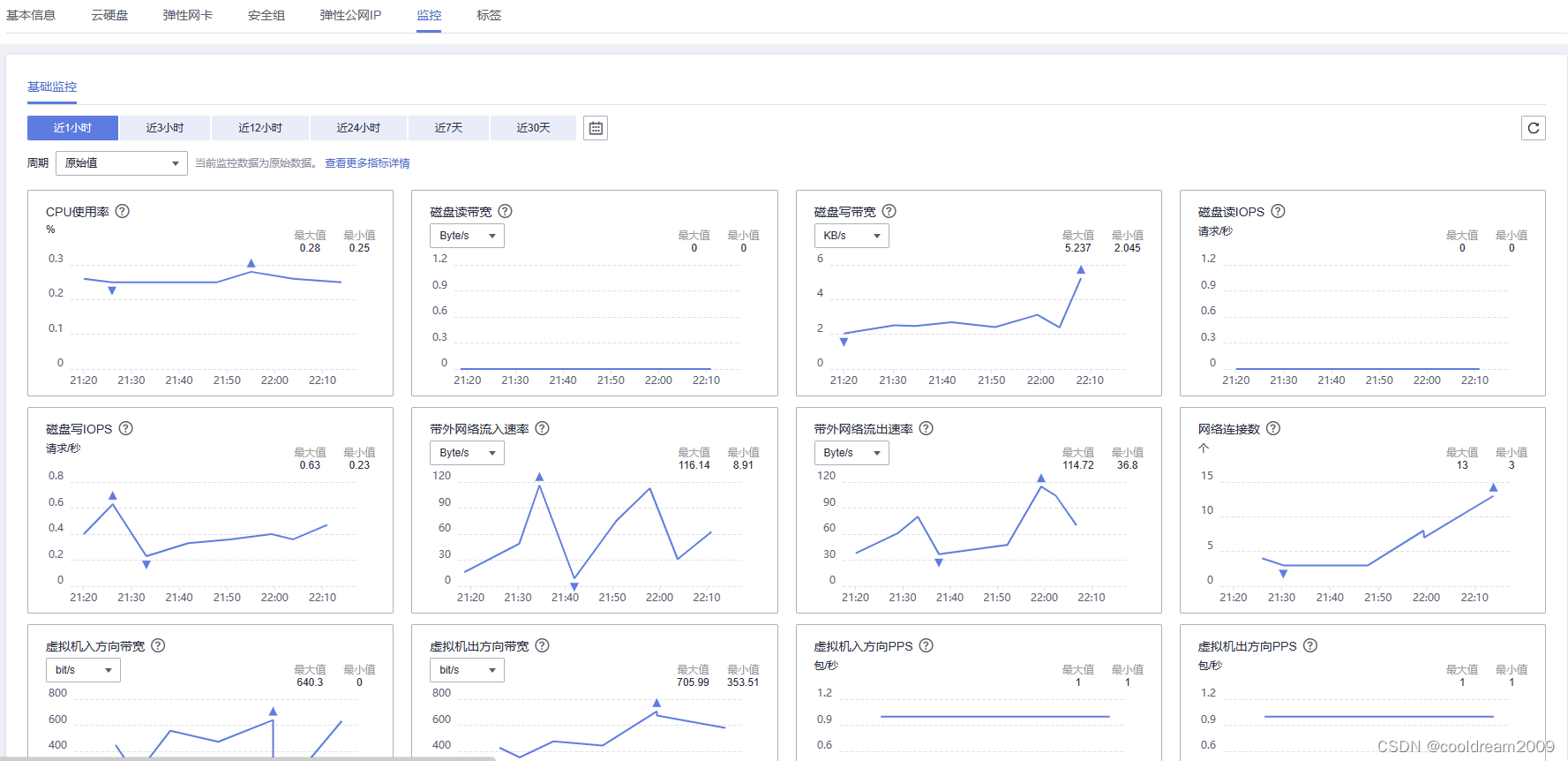Screen dimensions: 1568x761
Task: Click 磁盘写IOPS min value 0.23
Action: point(359,465)
